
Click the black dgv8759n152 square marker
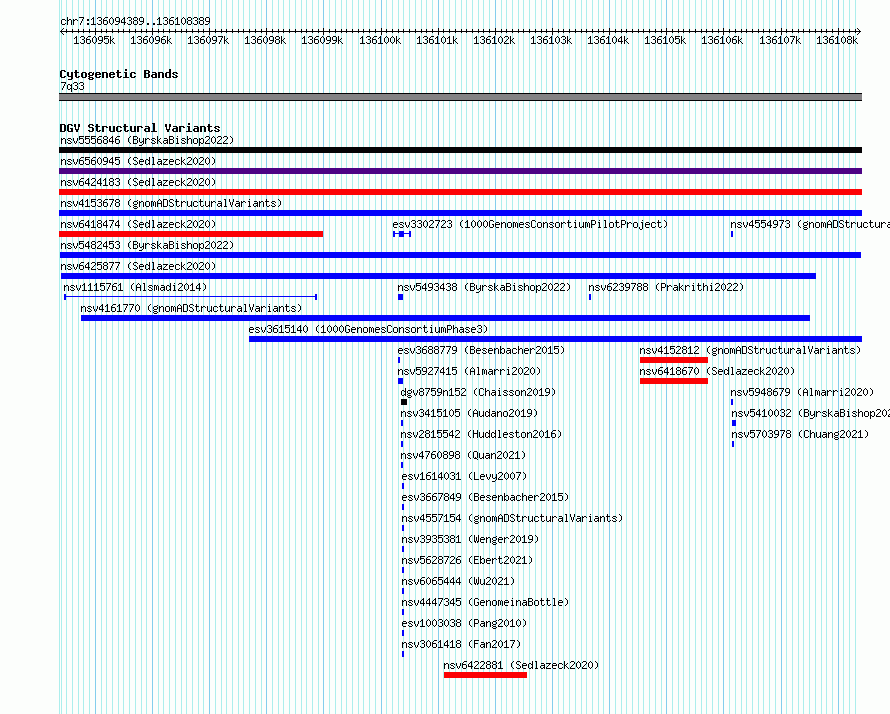[x=404, y=402]
